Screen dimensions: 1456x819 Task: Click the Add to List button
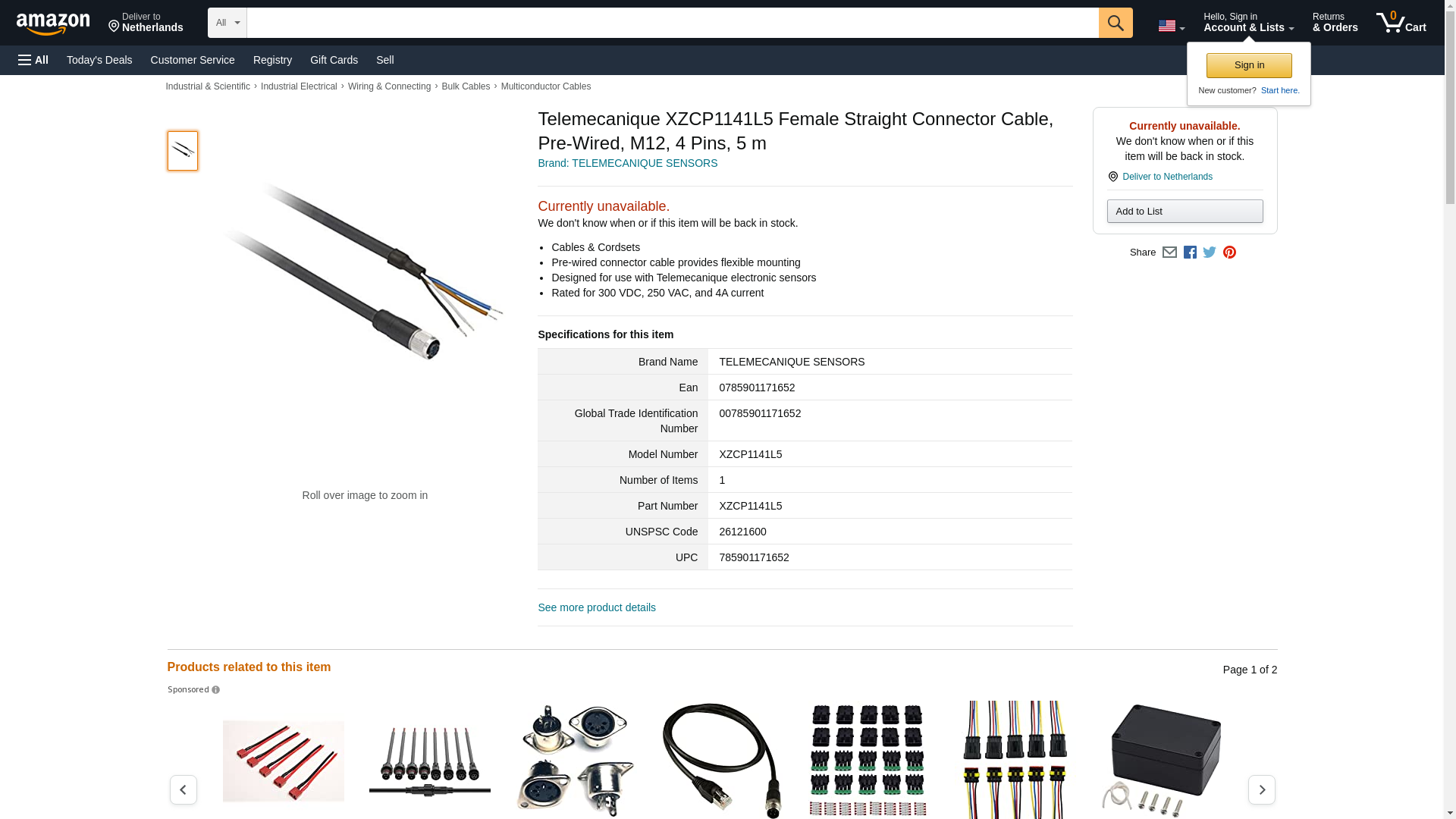pyautogui.click(x=1185, y=211)
